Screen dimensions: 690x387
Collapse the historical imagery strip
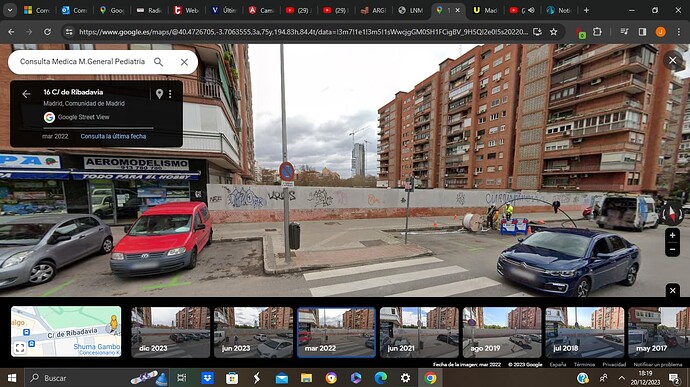tap(672, 290)
